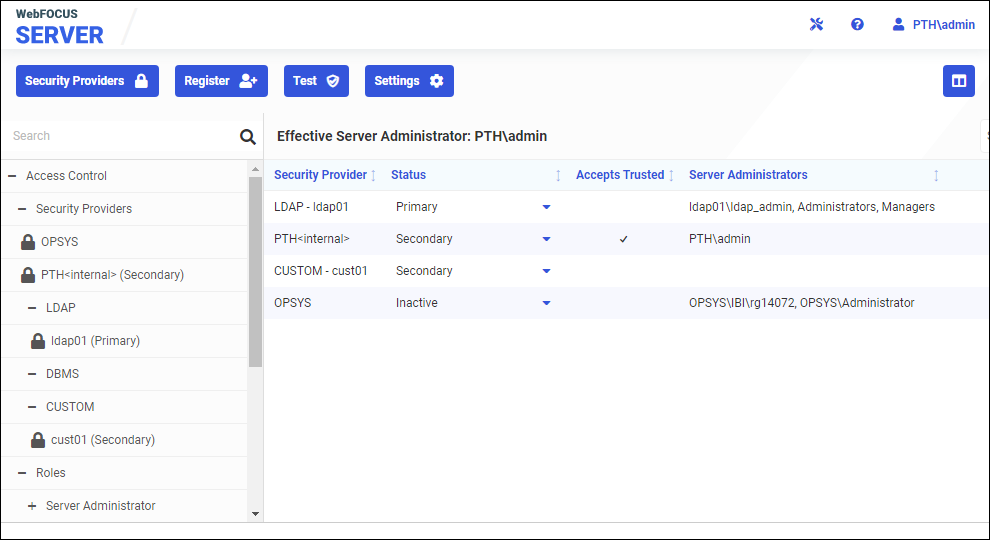990x540 pixels.
Task: Select OPSYS tree item text
Action: (59, 242)
